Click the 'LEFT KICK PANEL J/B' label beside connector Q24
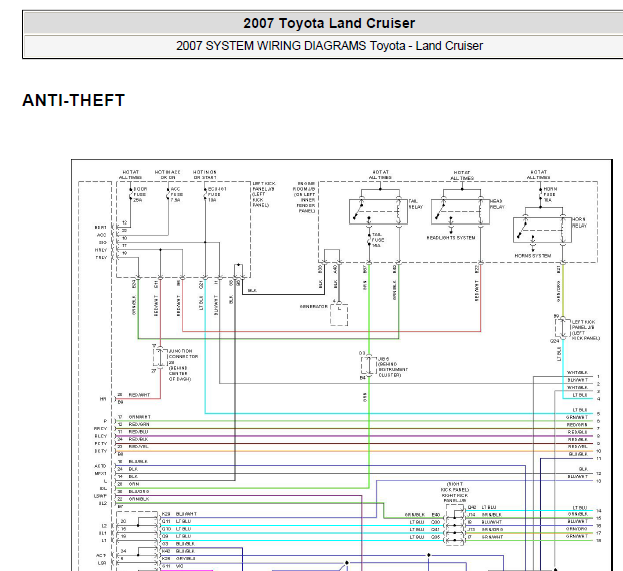The image size is (623, 571). (586, 330)
